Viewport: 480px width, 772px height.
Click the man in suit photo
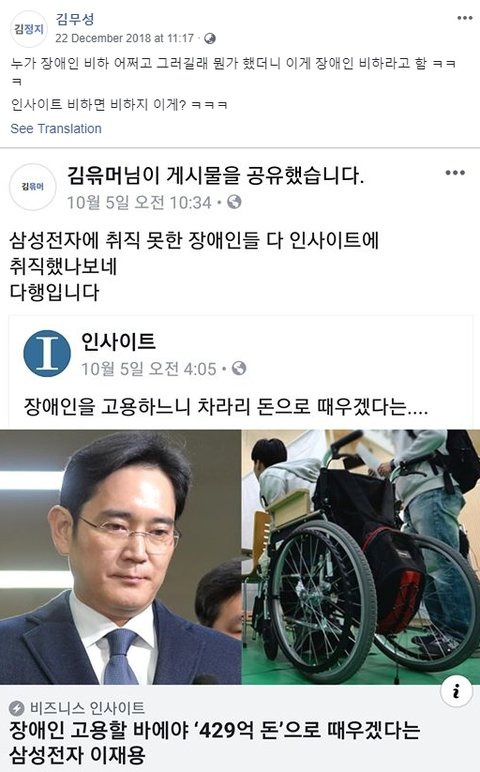click(121, 557)
